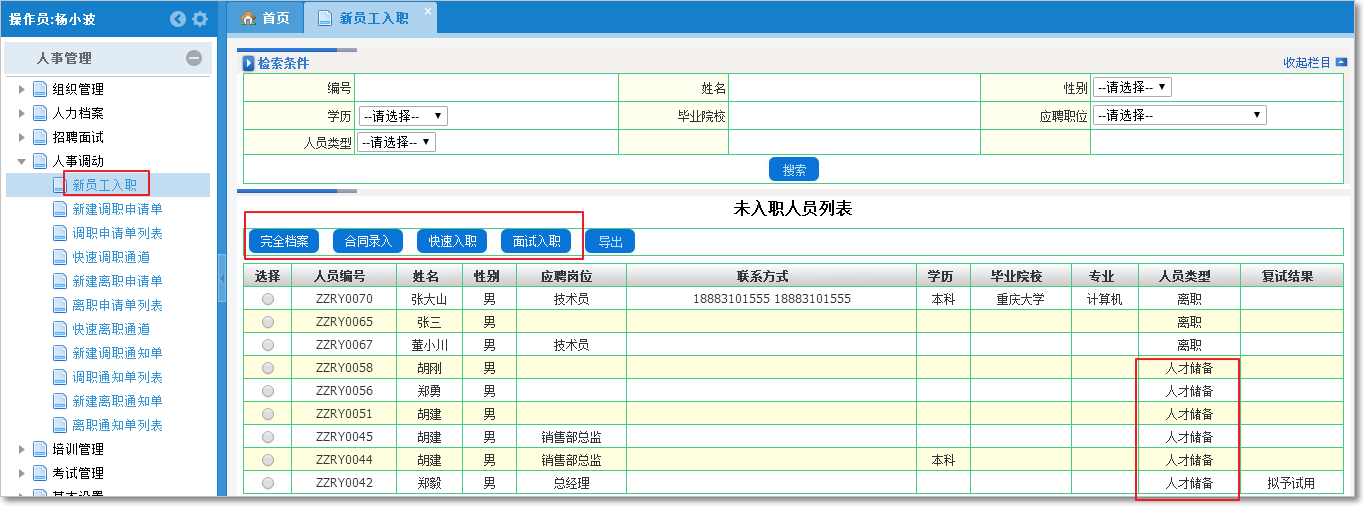Image resolution: width=1364 pixels, height=506 pixels.
Task: Select radio button for ZZRY0042 郑毅
Action: coord(267,483)
